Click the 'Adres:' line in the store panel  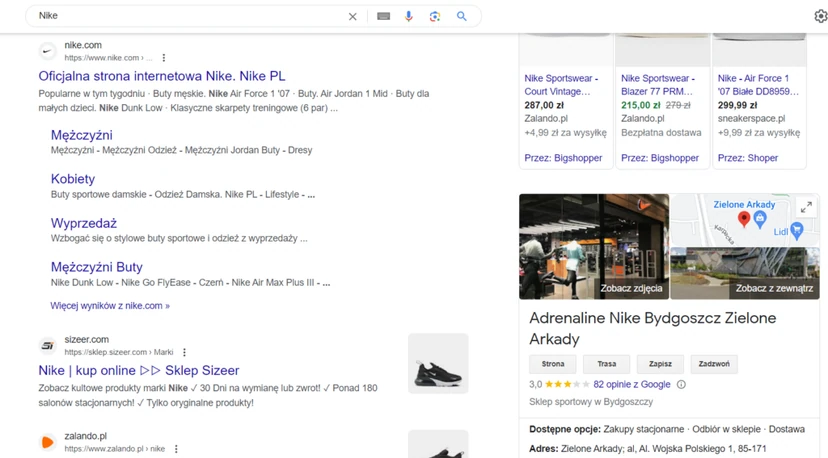[647, 449]
